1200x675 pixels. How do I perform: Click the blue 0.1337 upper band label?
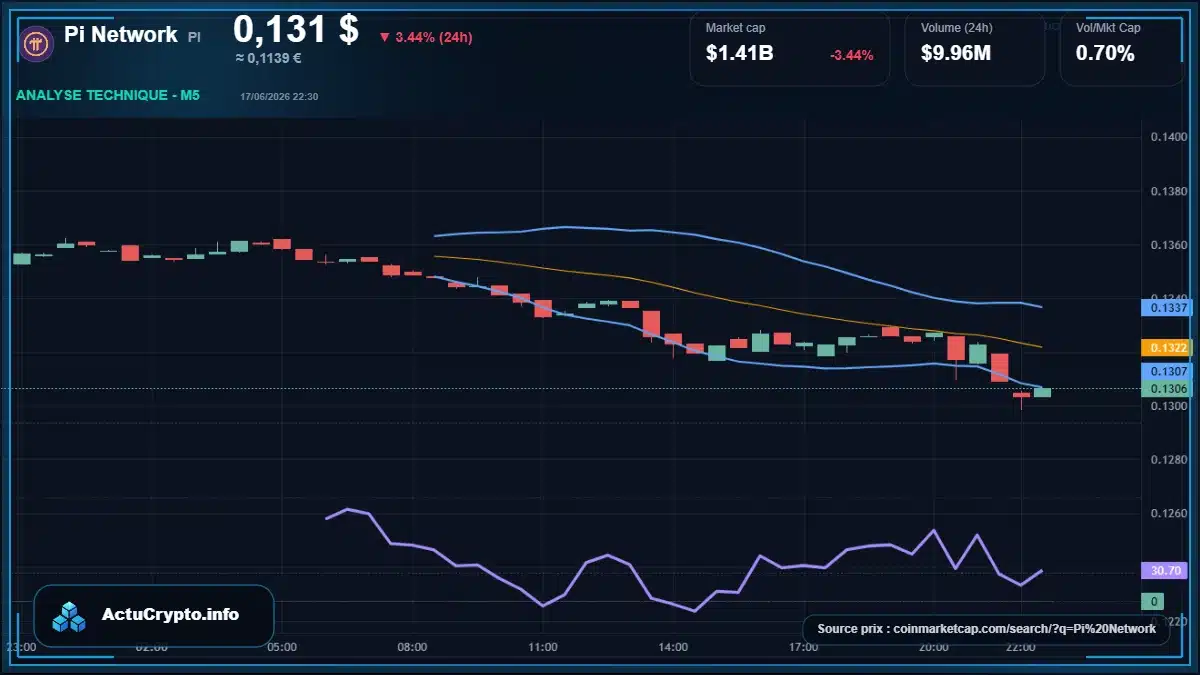pyautogui.click(x=1168, y=308)
